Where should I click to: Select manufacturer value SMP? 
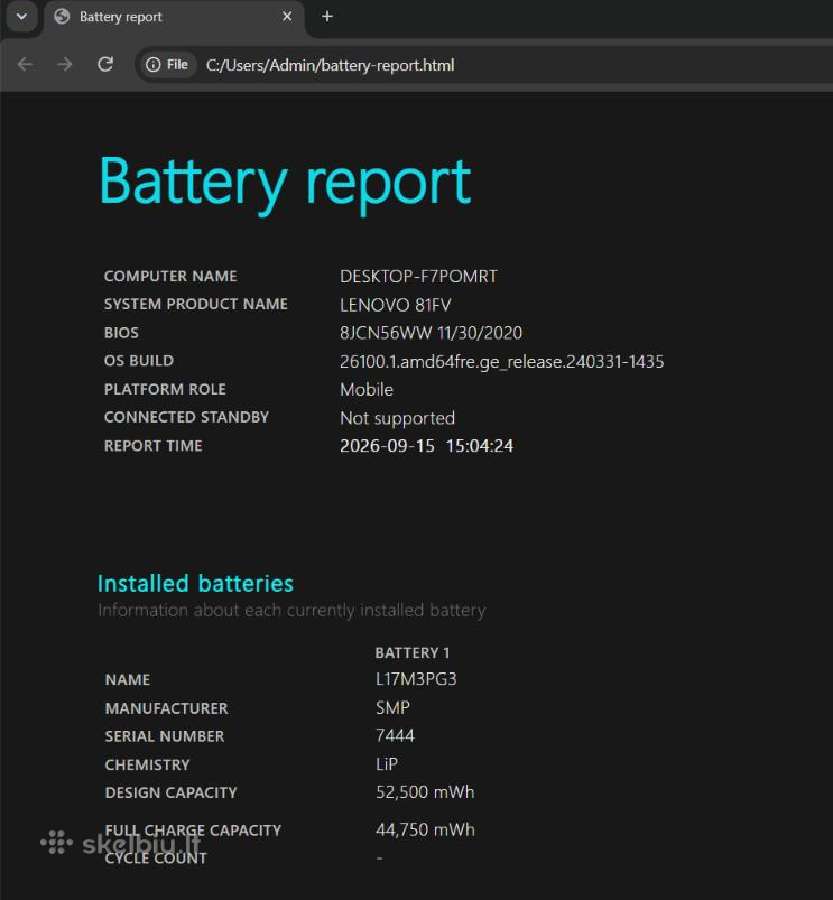[393, 708]
